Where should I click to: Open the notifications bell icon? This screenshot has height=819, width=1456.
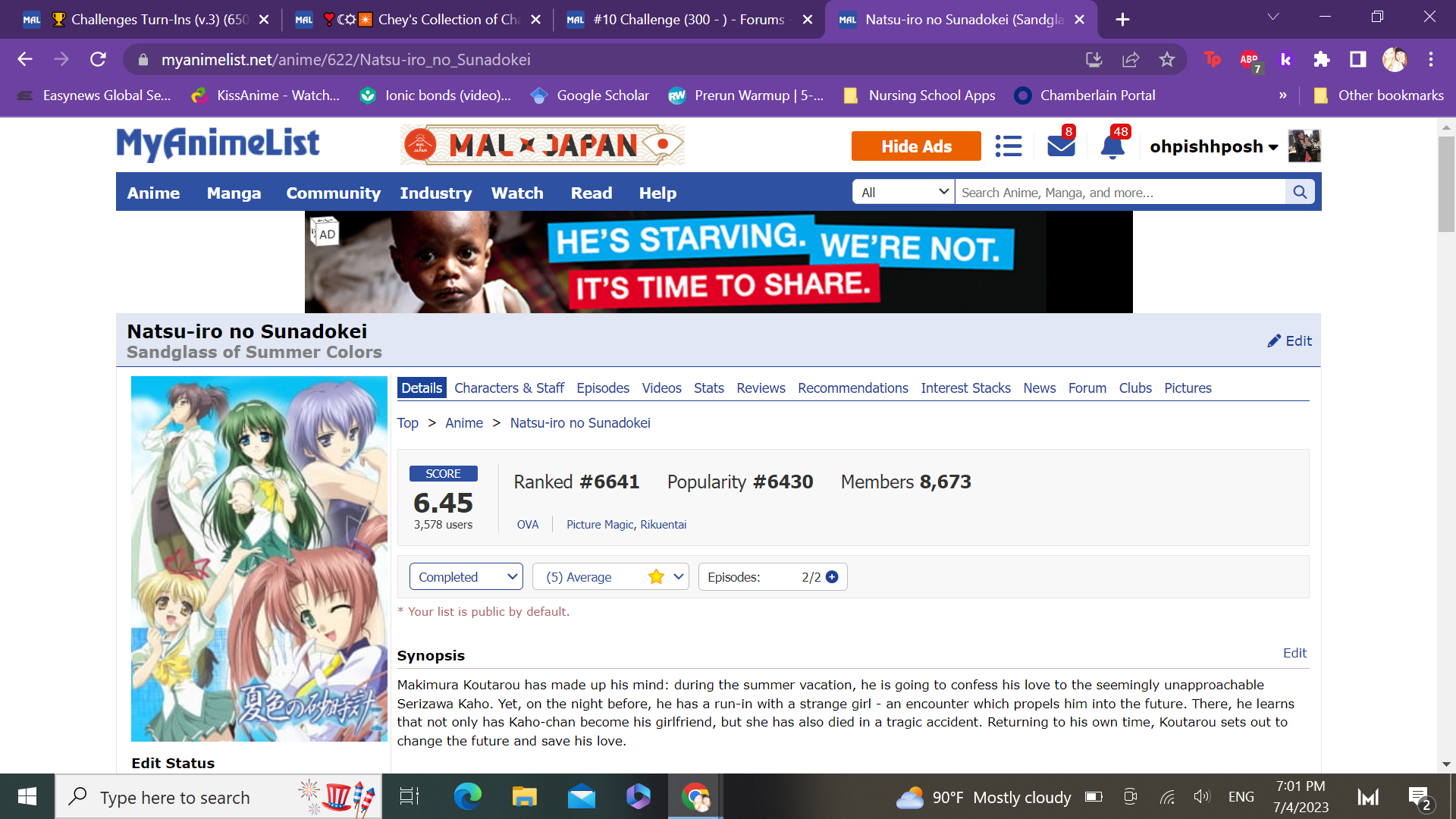[x=1112, y=145]
